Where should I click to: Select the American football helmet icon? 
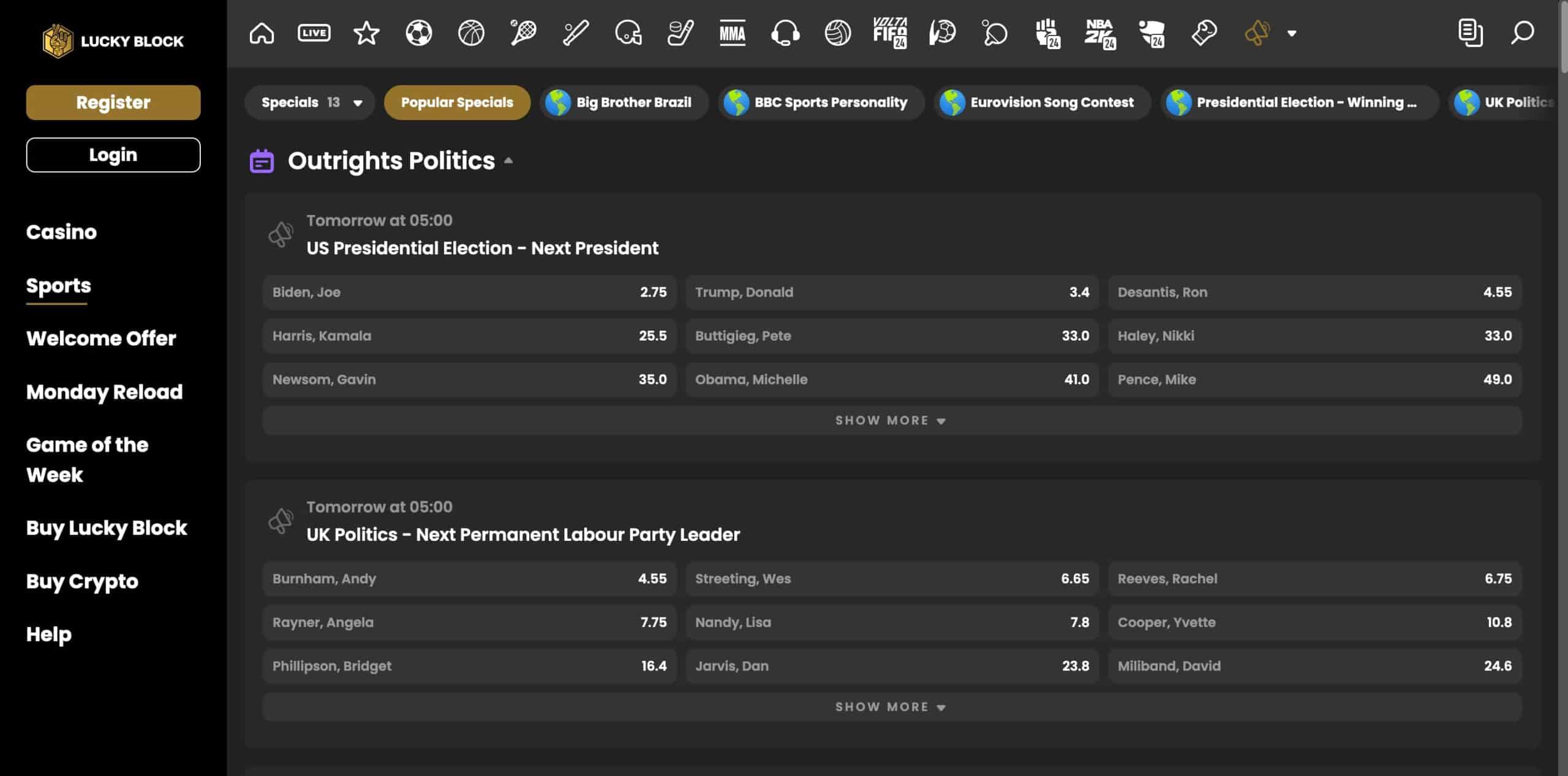pyautogui.click(x=628, y=33)
